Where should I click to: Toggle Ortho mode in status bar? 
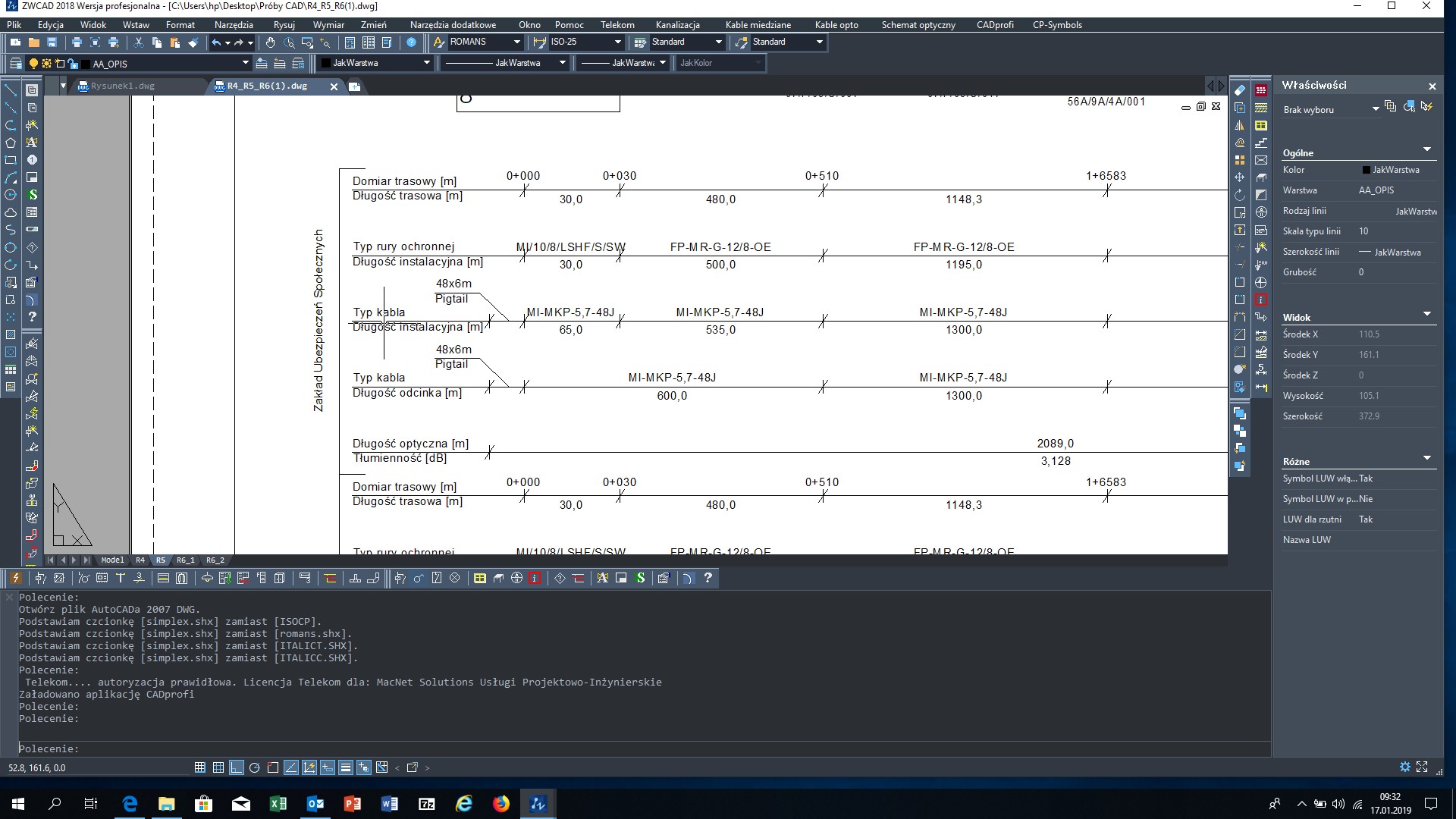click(x=237, y=767)
